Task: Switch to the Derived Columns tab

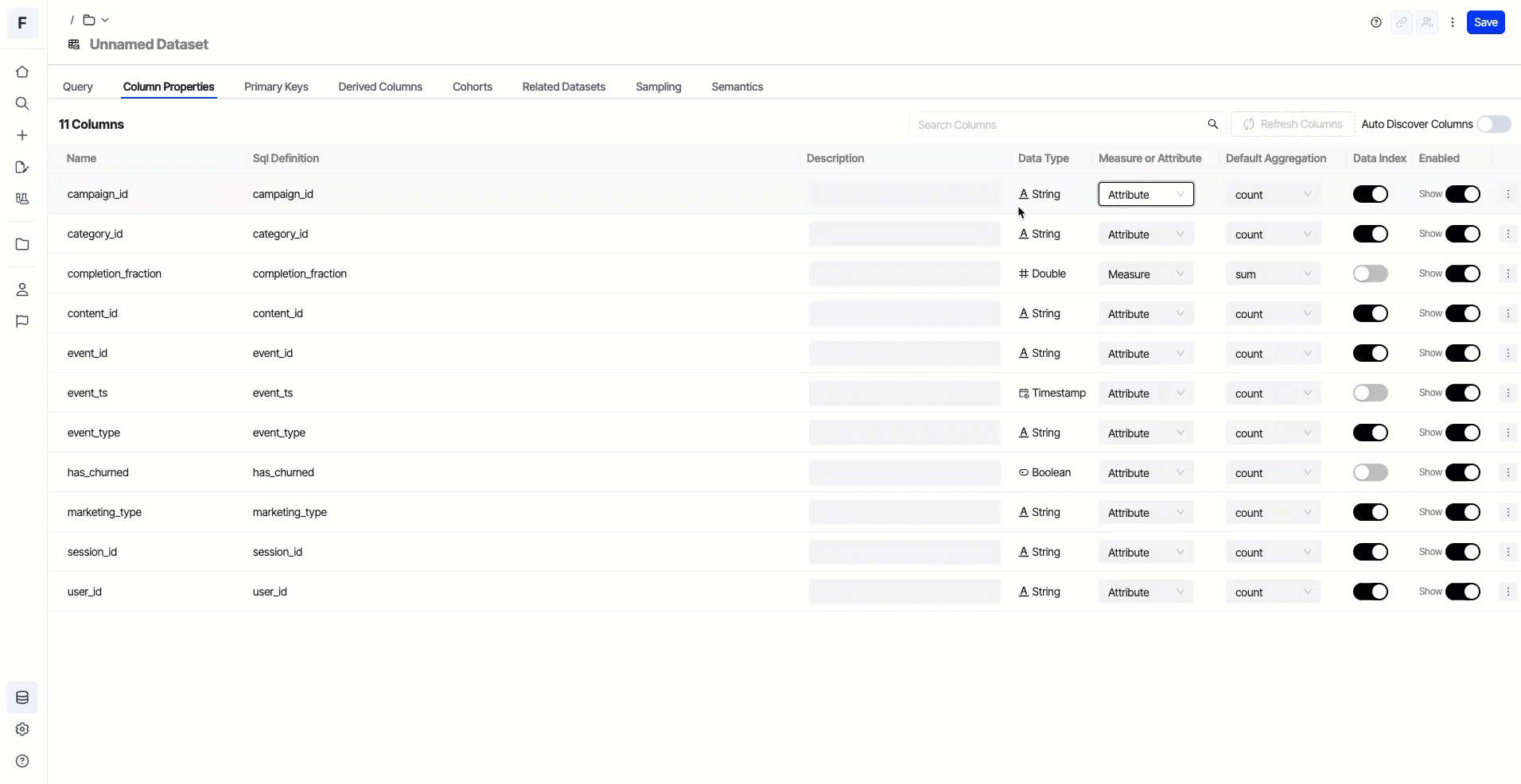Action: click(380, 87)
